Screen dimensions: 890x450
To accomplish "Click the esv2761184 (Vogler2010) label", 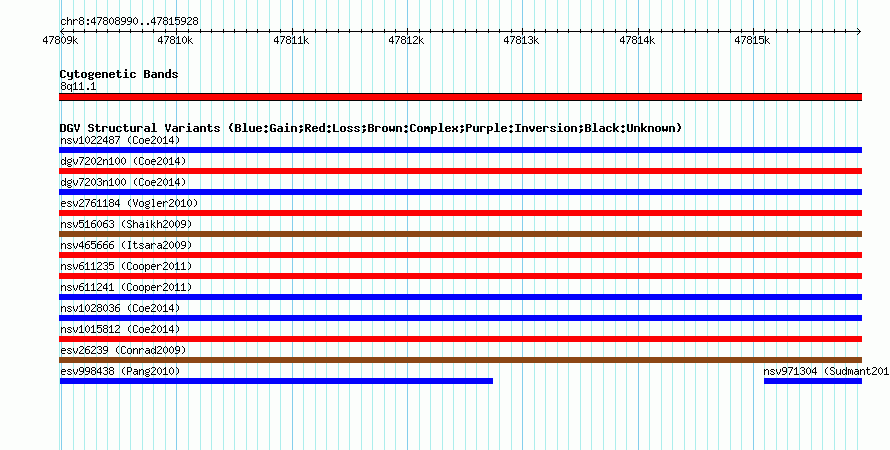I will [129, 203].
